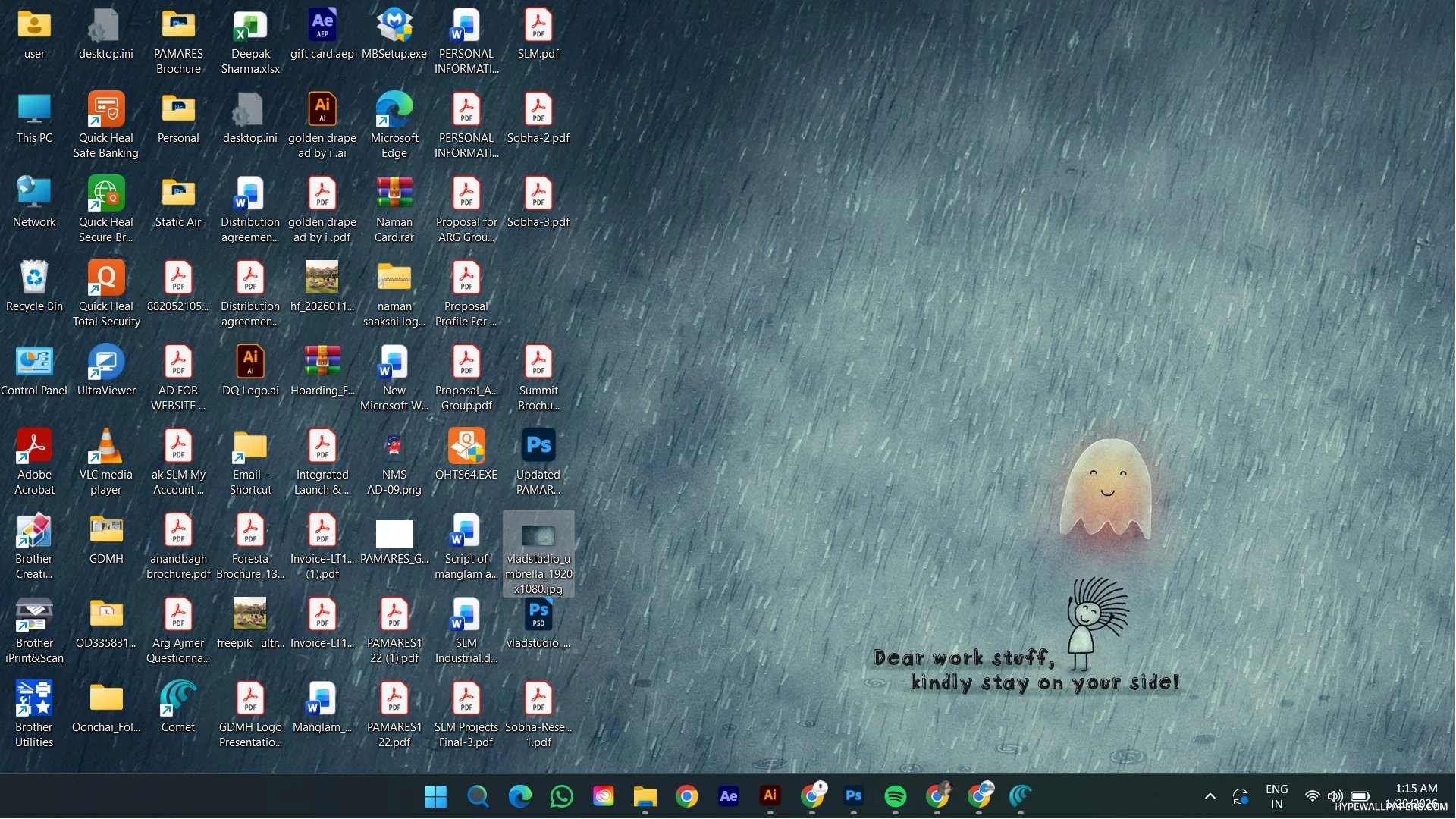Open taskbar Search
Viewport: 1456px width, 819px height.
pos(477,796)
